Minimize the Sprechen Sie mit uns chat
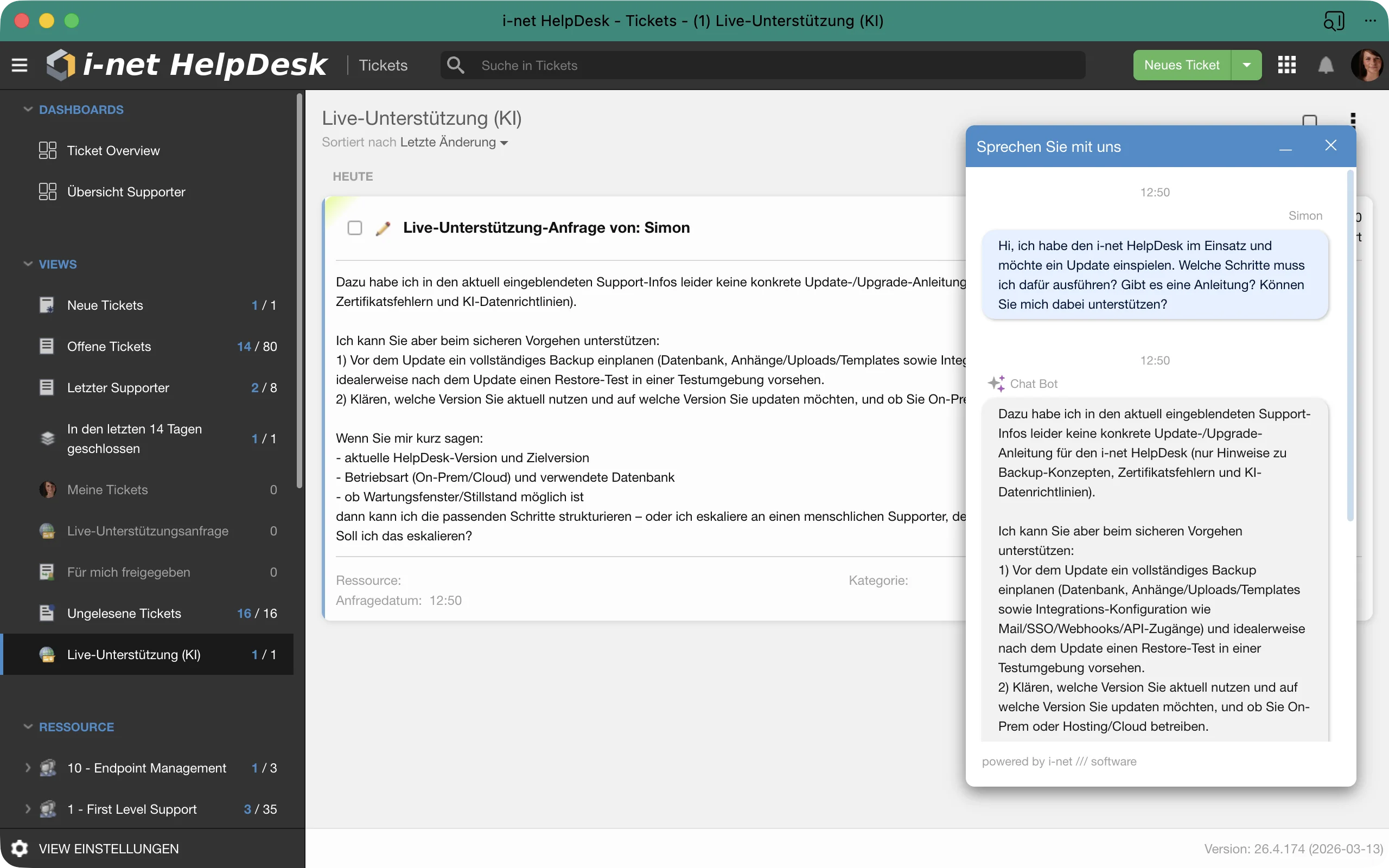1389x868 pixels. coord(1286,146)
